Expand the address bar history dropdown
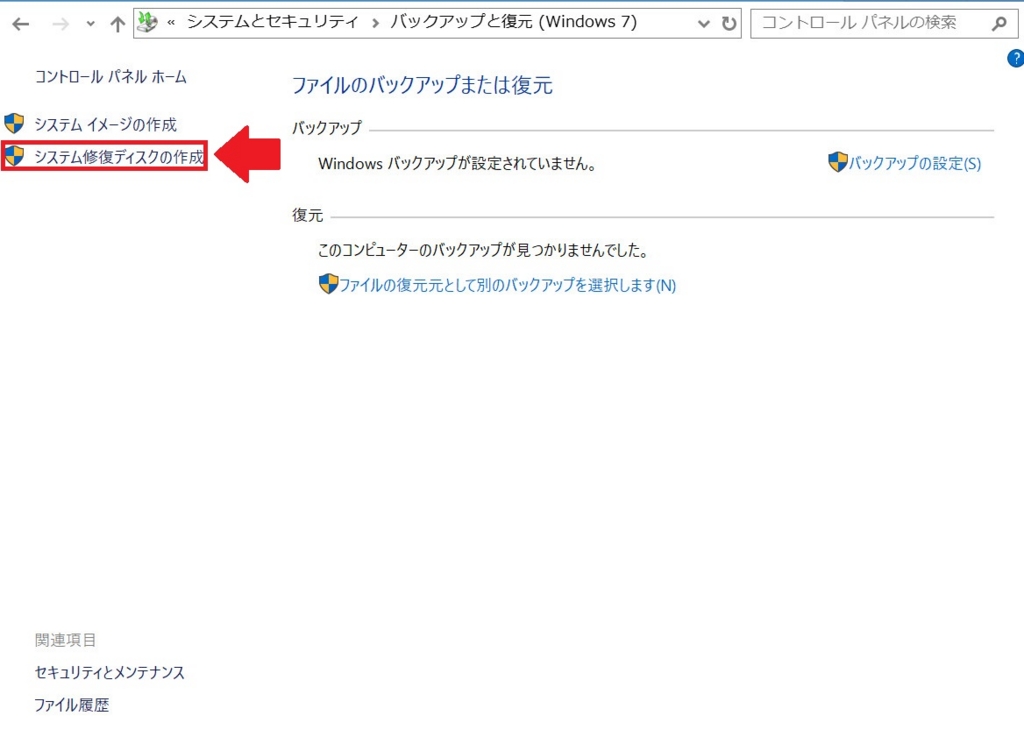Screen dimensions: 1024x737 point(703,24)
